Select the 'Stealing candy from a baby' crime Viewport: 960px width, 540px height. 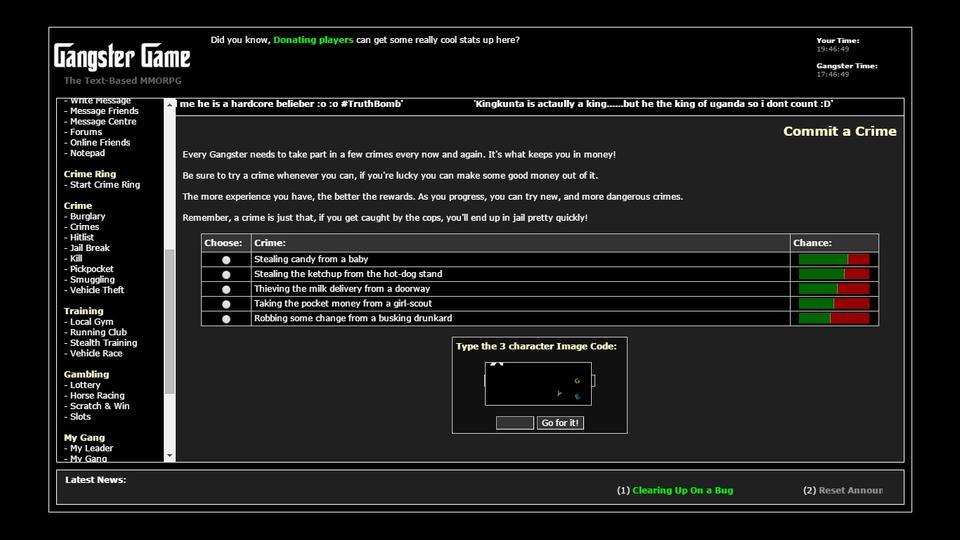[x=226, y=260]
